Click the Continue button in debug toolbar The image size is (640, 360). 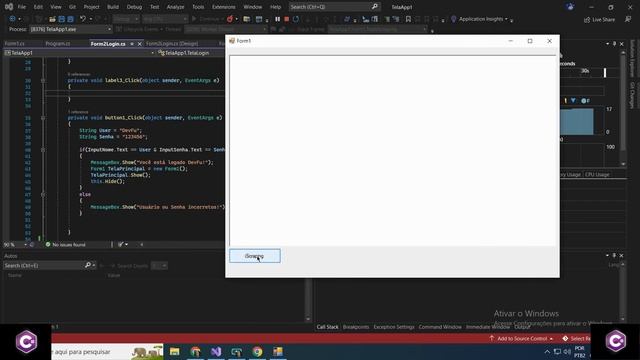[x=207, y=19]
